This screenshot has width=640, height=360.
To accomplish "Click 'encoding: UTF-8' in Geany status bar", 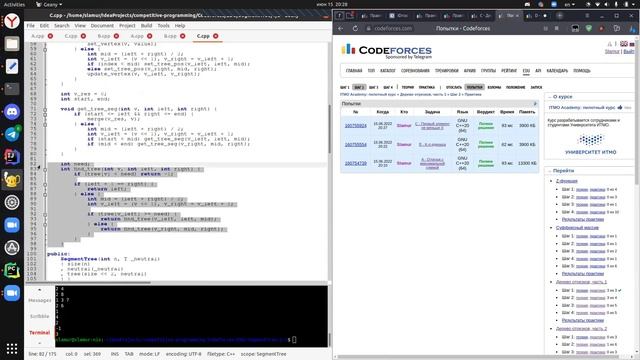I will coord(183,354).
